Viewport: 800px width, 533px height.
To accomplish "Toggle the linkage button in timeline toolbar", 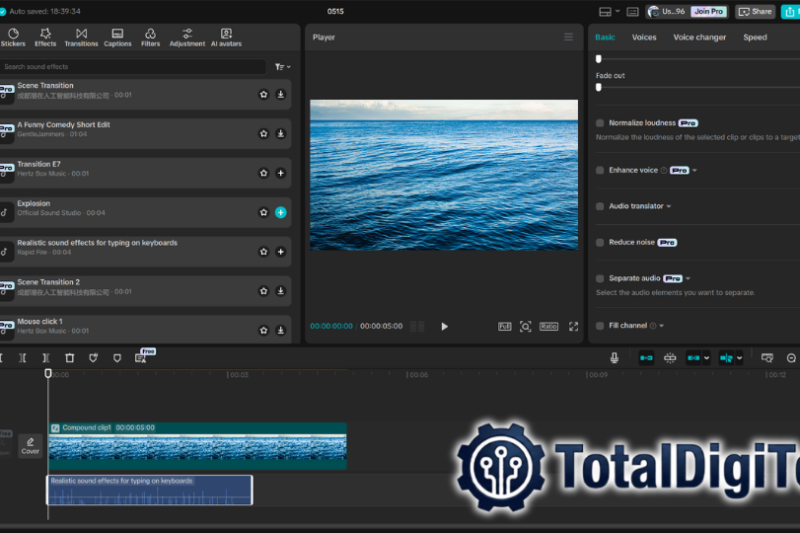I will tap(693, 358).
